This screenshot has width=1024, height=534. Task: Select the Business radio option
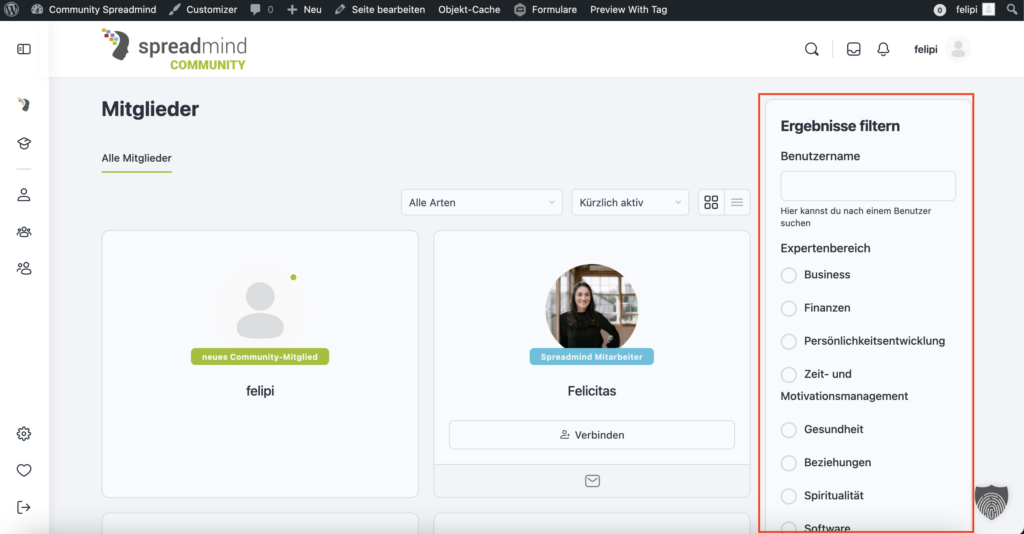789,275
